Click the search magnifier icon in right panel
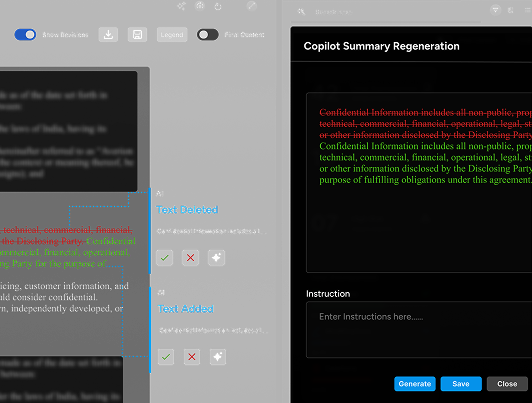This screenshot has width=532, height=403. coord(301,12)
